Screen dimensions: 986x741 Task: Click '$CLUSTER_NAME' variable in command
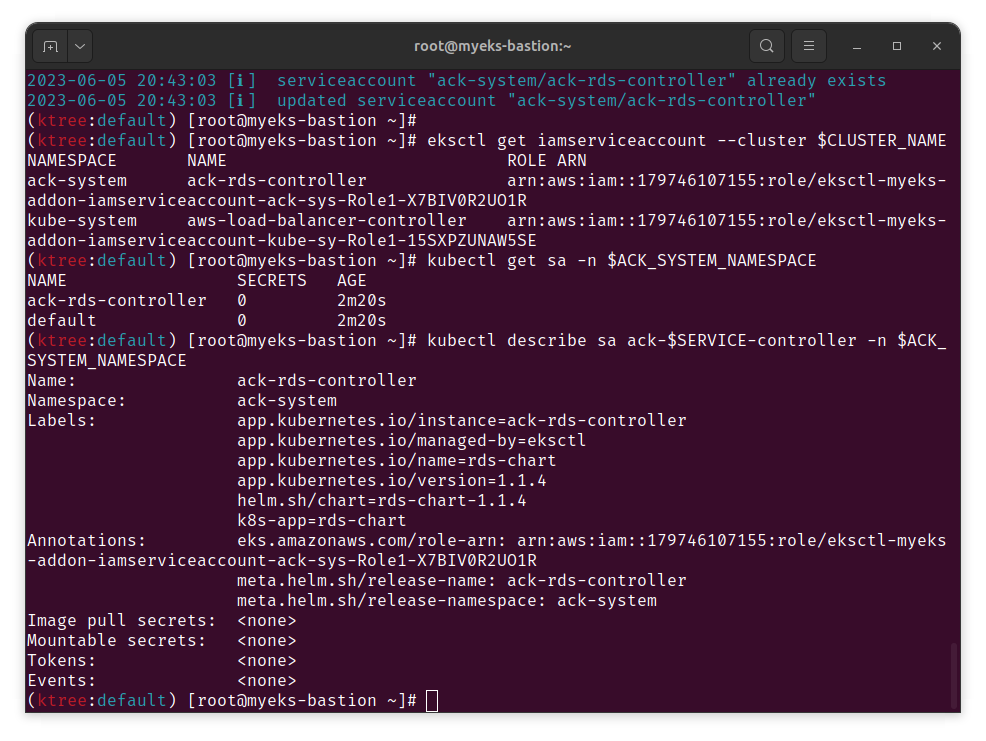click(x=882, y=140)
